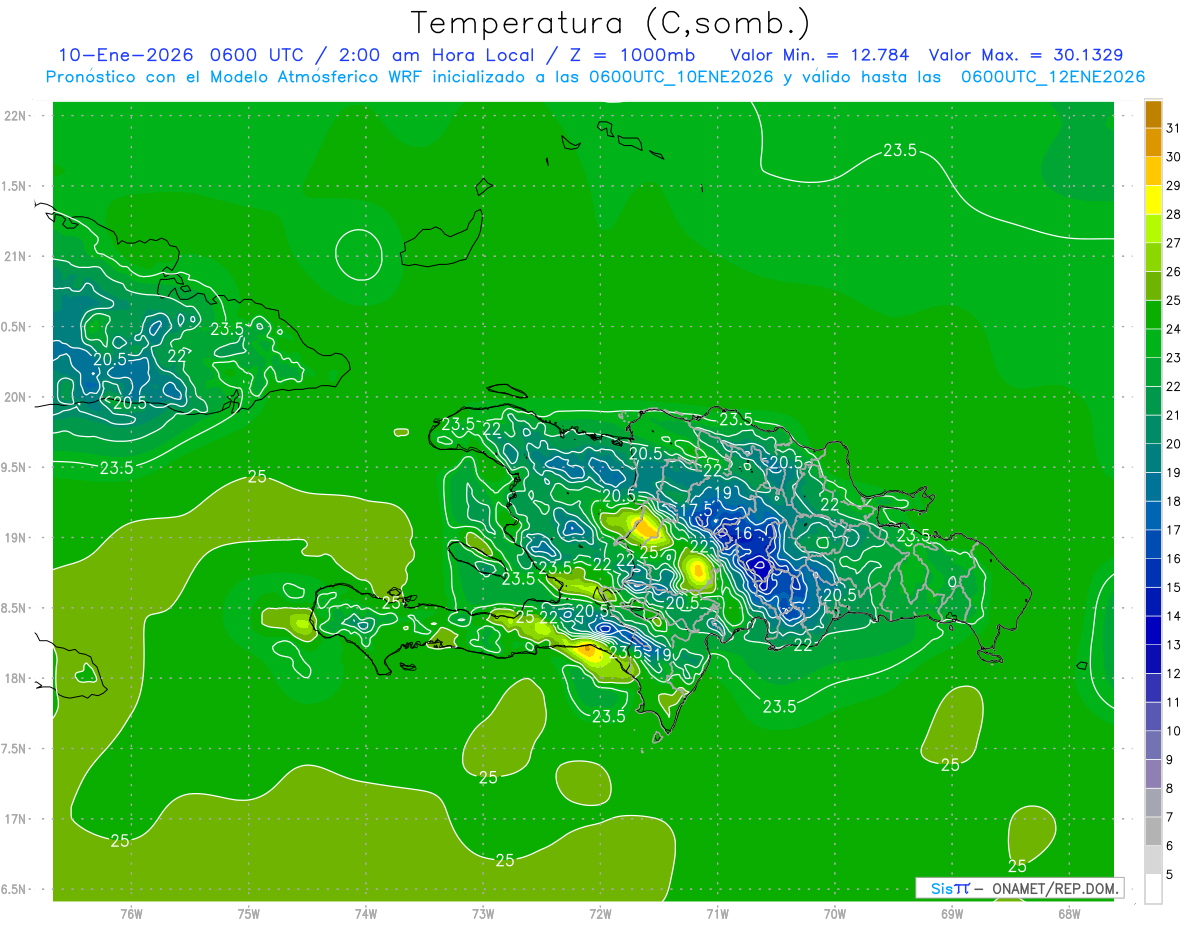
Task: Pick the teal swatch between 19 and 20
Action: point(1153,459)
